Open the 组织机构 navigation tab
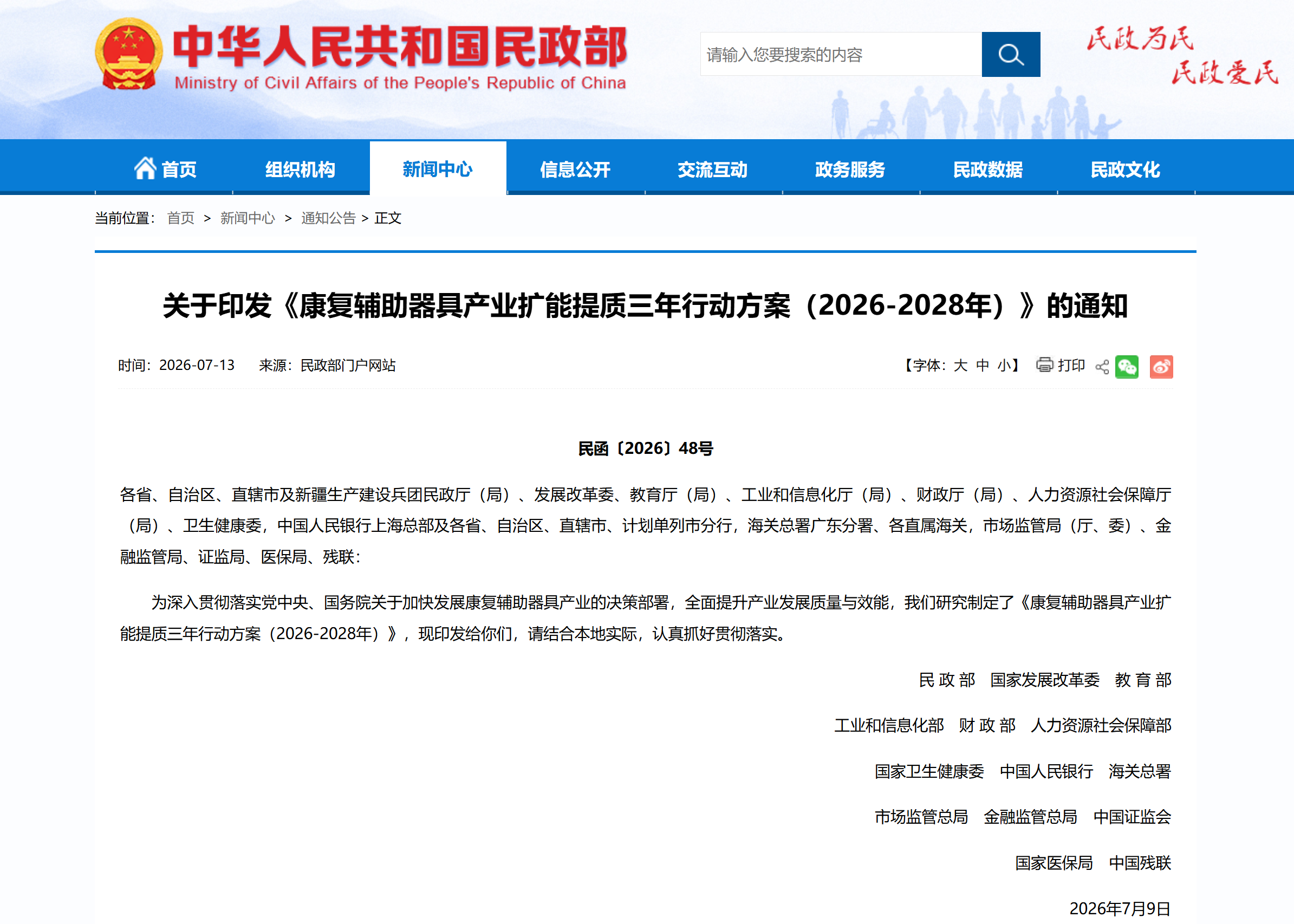 click(x=301, y=169)
